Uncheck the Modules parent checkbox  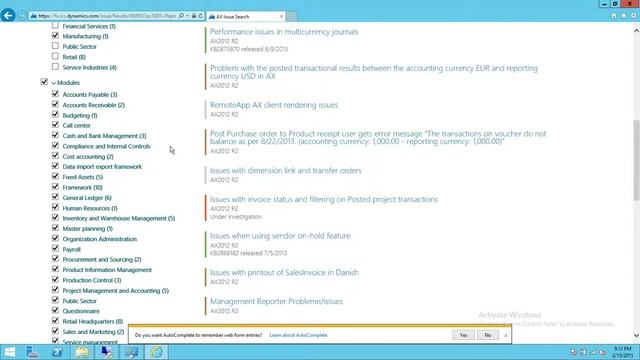44,82
